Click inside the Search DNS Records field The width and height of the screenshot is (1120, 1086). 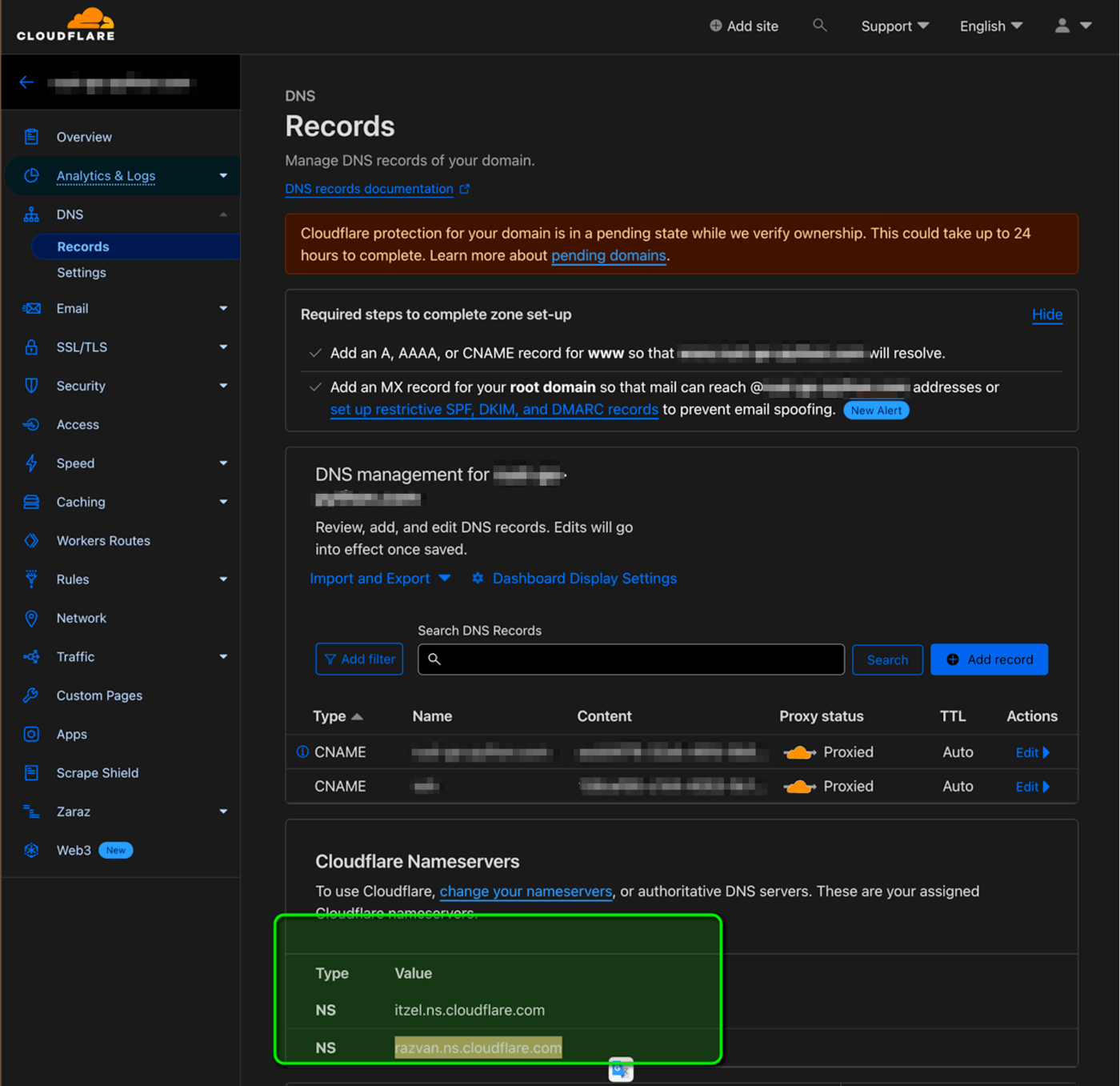pyautogui.click(x=631, y=659)
